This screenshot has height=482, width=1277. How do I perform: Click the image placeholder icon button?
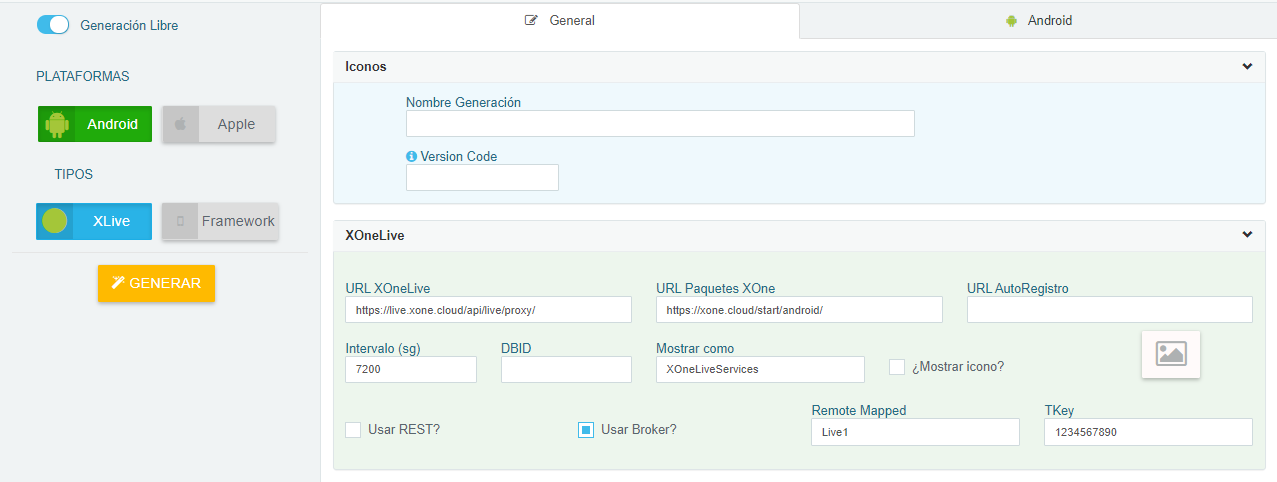(x=1171, y=354)
